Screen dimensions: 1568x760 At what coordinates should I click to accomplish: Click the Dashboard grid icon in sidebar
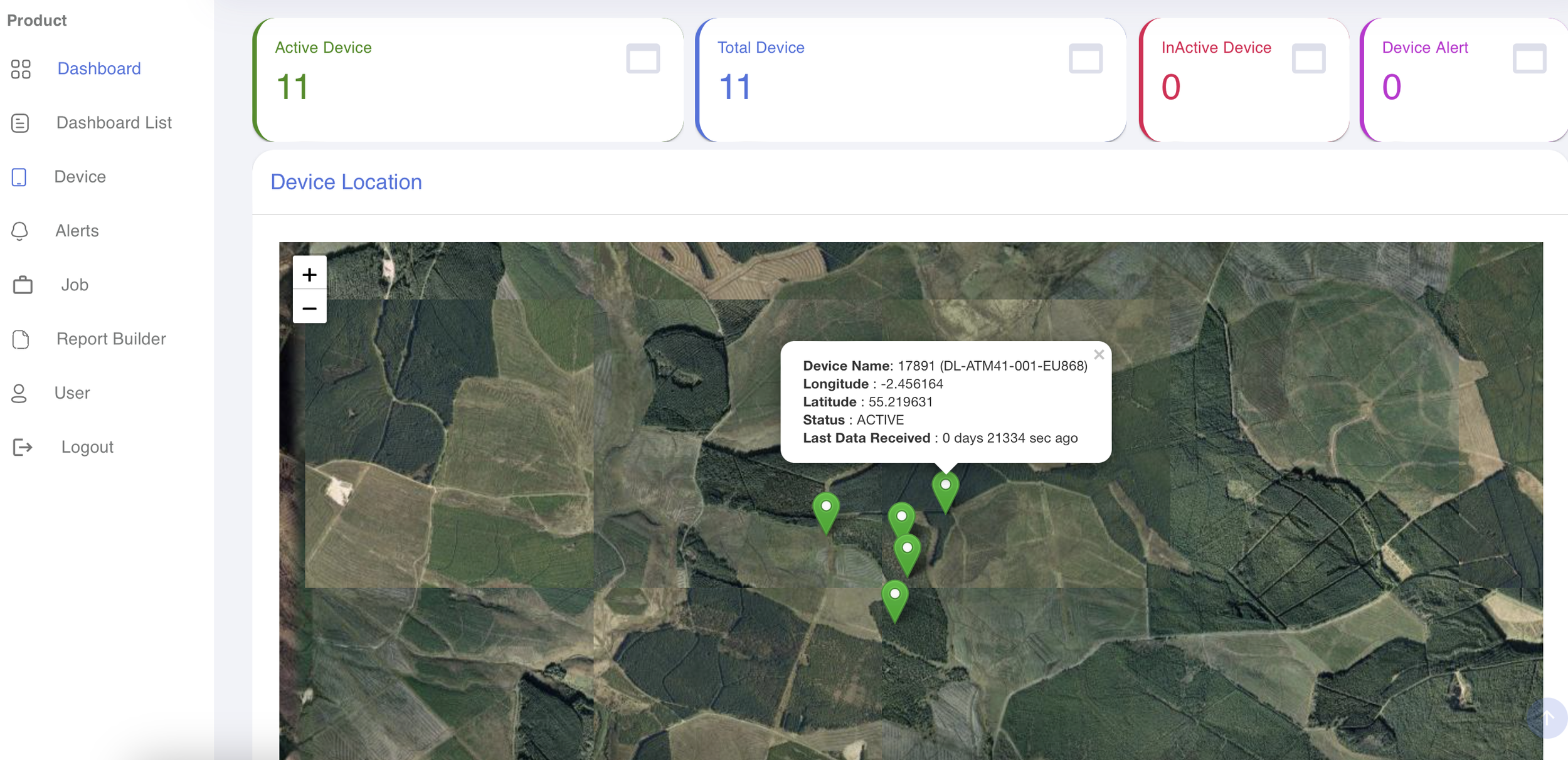21,69
